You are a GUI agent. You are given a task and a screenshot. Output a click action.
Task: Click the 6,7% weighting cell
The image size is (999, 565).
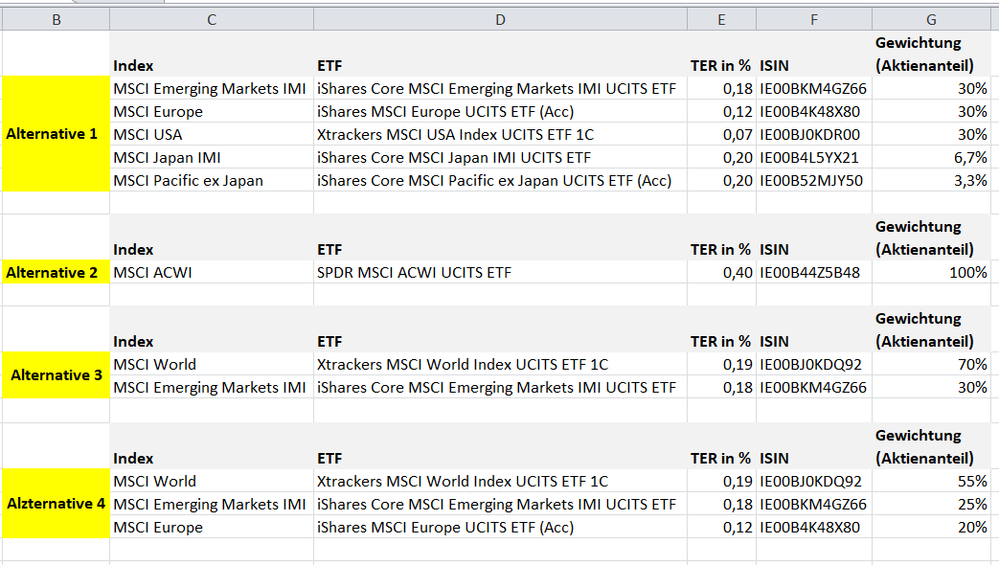[930, 157]
